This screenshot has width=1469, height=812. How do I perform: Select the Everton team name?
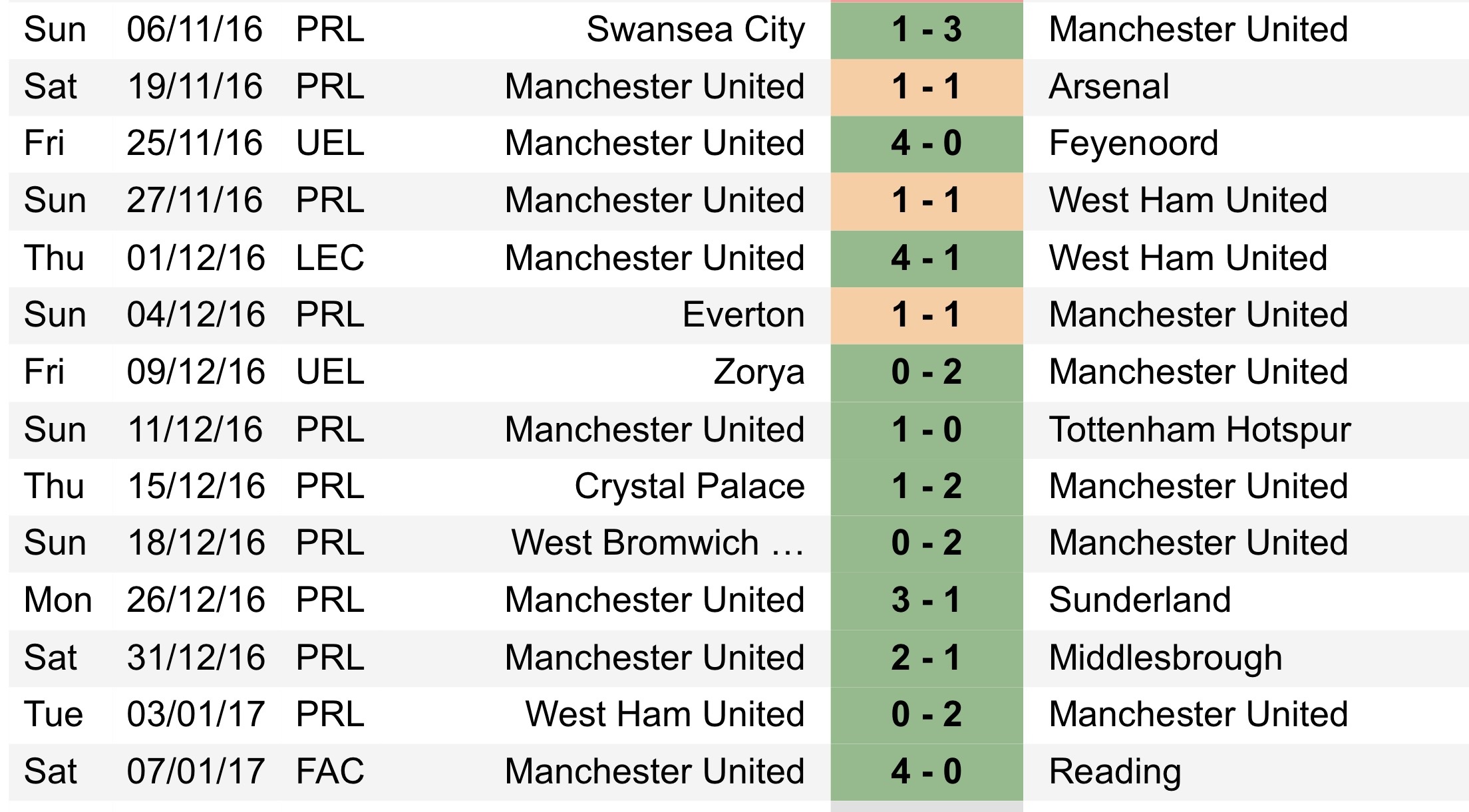743,315
